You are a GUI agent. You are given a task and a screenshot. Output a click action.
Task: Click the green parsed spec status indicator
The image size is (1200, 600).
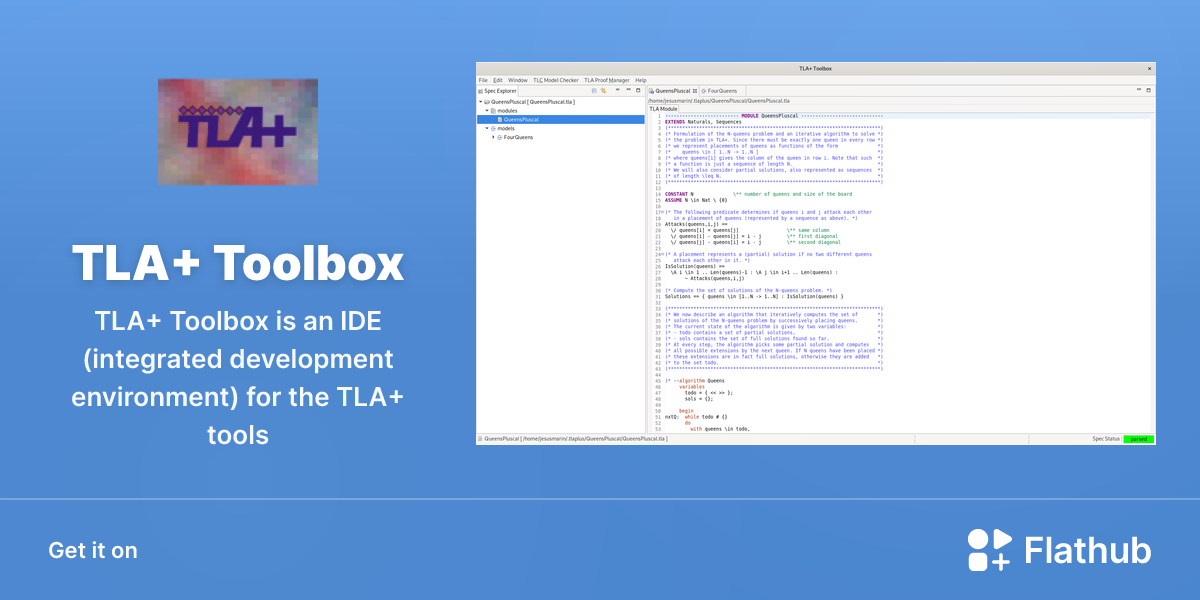pyautogui.click(x=1138, y=439)
